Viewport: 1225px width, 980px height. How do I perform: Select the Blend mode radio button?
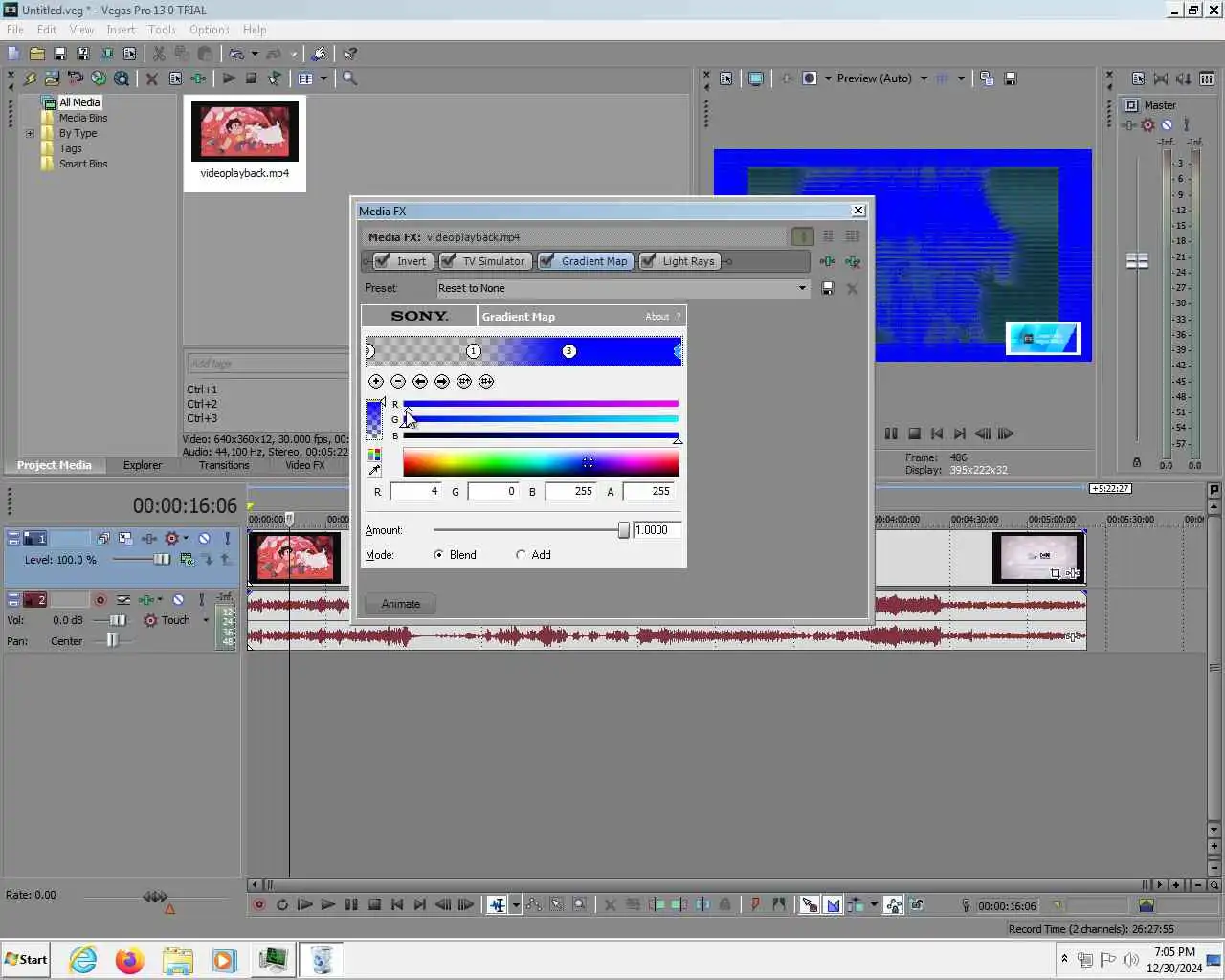[438, 555]
